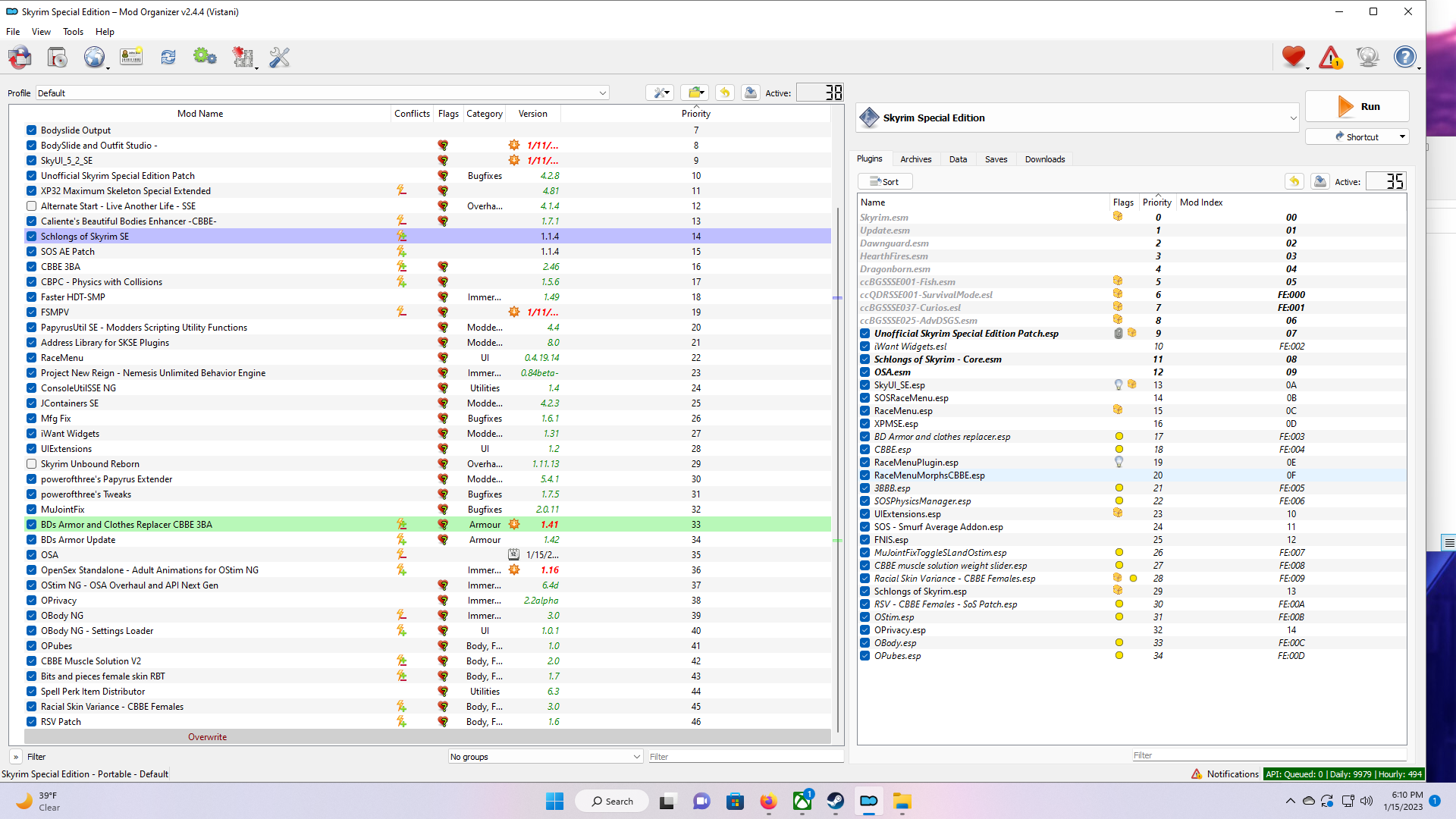Expand the filter panel arrow
The image size is (1456, 819).
pos(15,757)
